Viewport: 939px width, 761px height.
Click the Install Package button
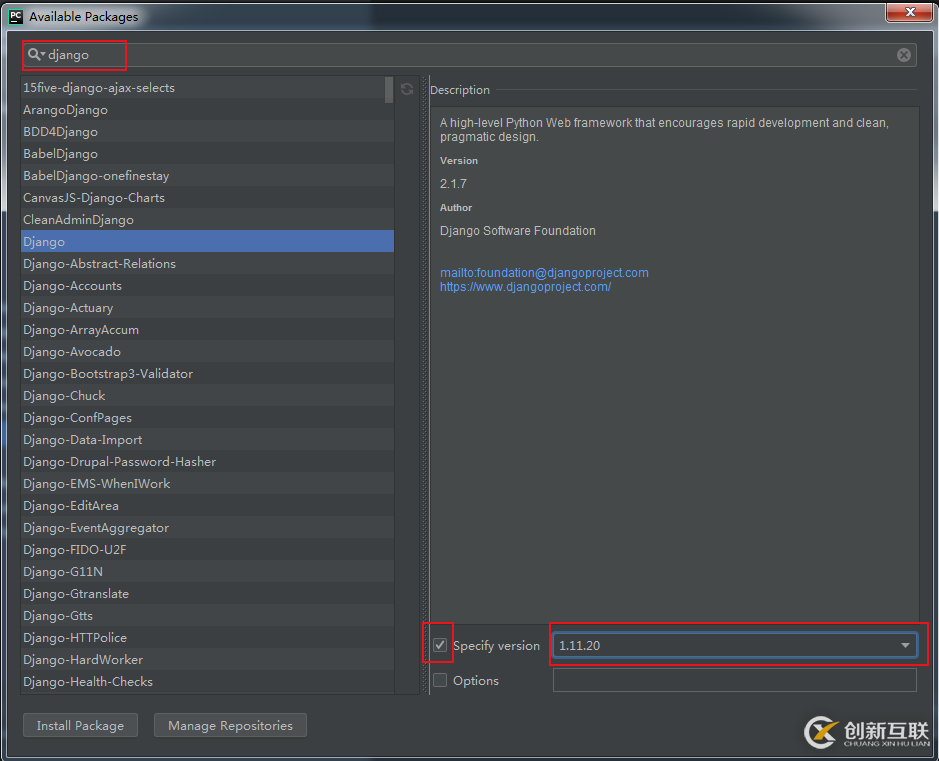(80, 726)
